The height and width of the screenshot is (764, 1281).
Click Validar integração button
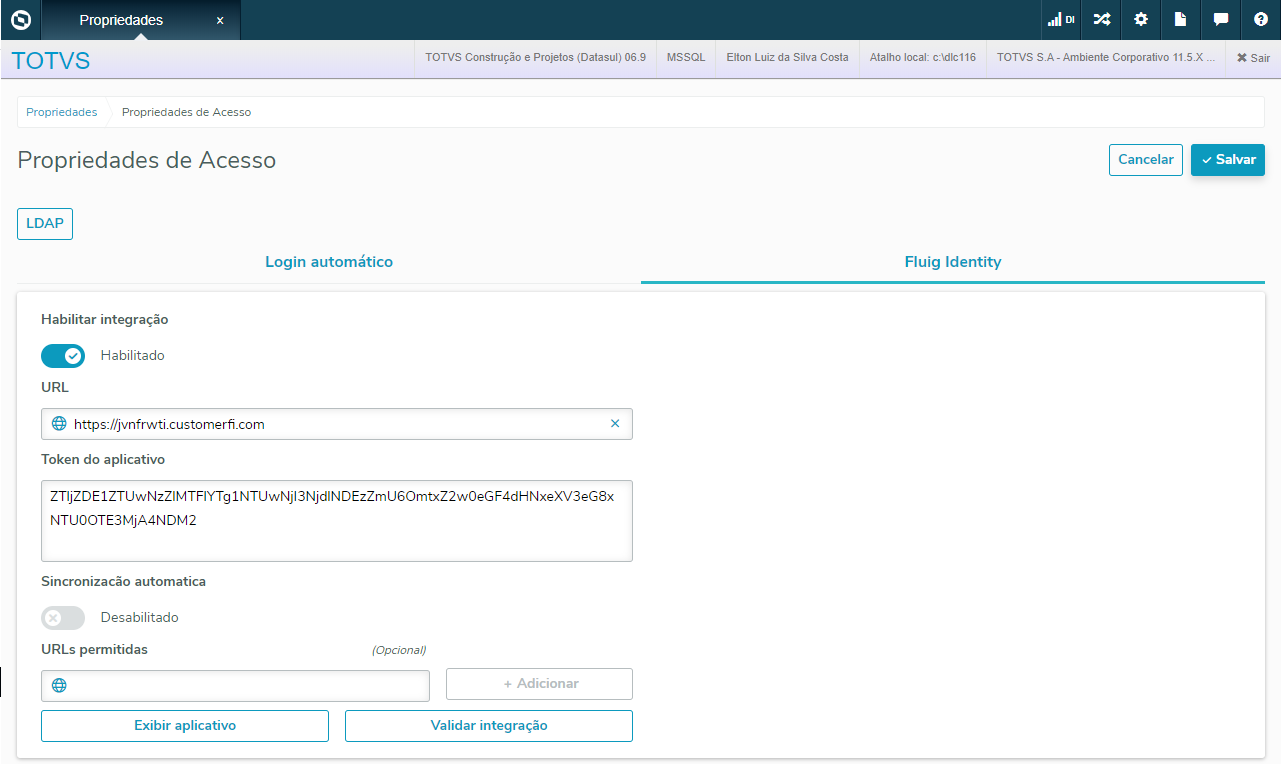[x=489, y=726]
